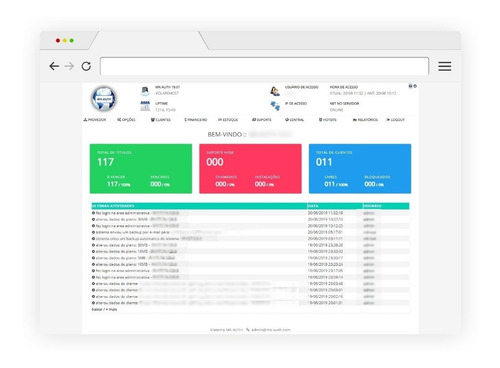Click the MK-AUTH globe logo
500x368 pixels.
coord(104,99)
